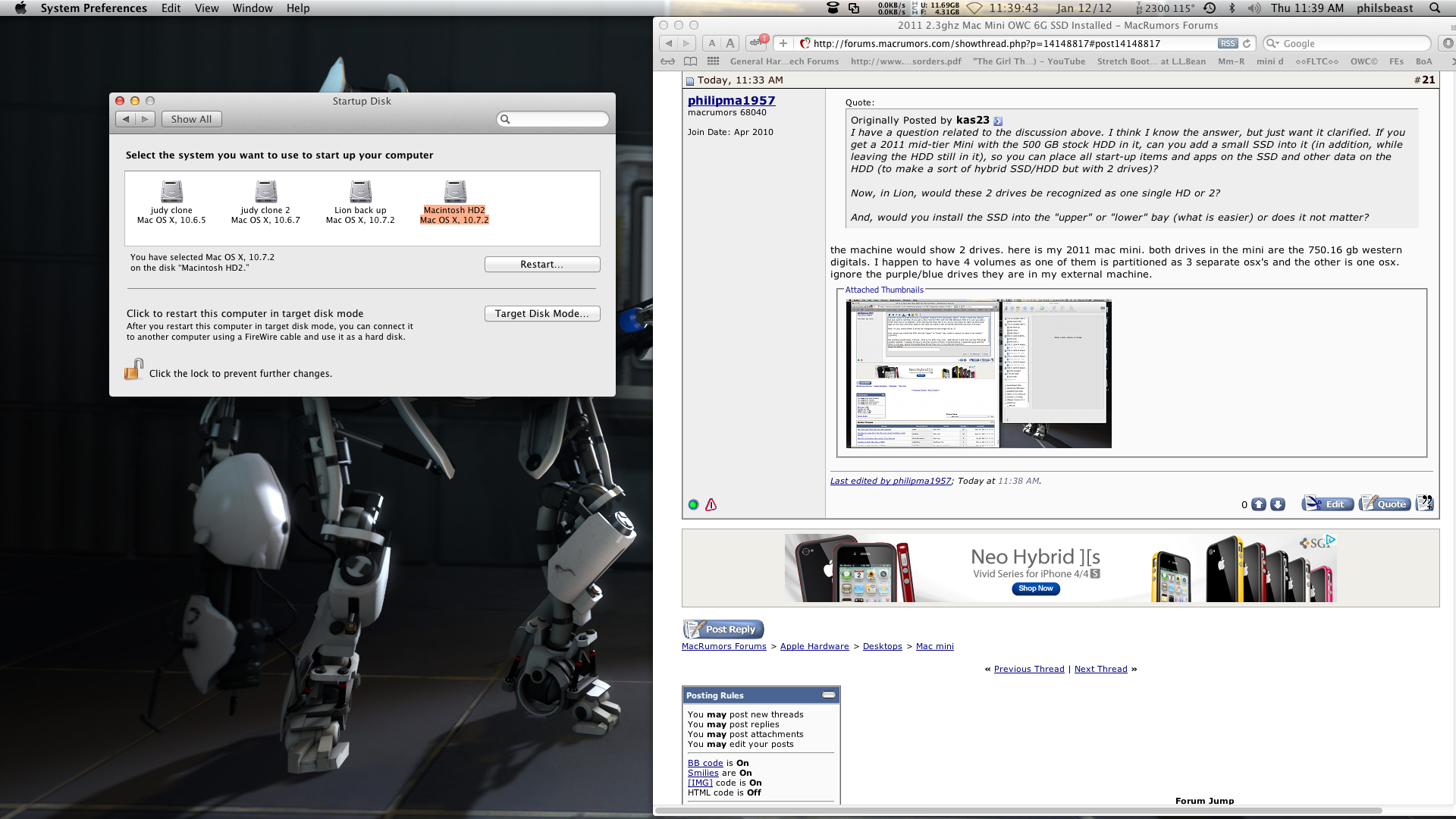This screenshot has height=819, width=1456.
Task: Click the Restart... button
Action: (x=541, y=264)
